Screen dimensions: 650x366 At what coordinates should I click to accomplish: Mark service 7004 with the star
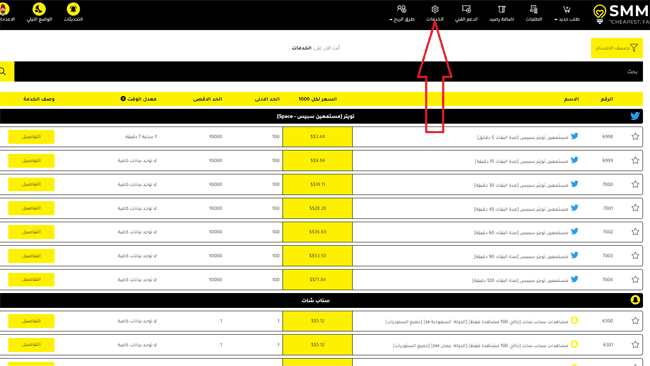[635, 279]
